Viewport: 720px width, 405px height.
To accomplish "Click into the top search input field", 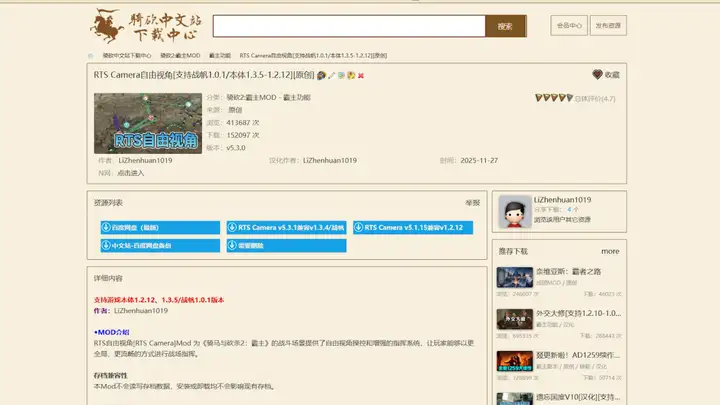I will (349, 26).
